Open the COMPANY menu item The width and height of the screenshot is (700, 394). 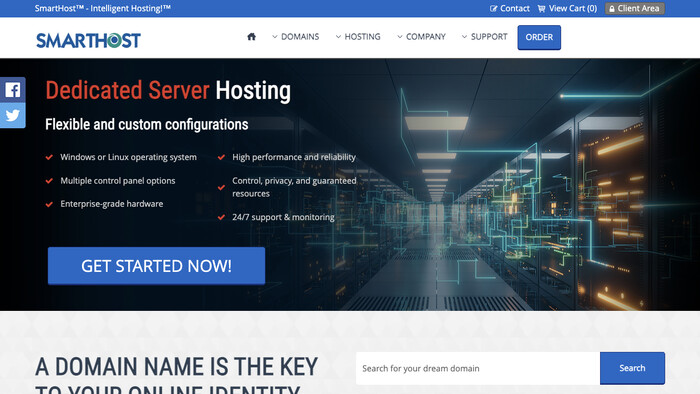point(426,37)
